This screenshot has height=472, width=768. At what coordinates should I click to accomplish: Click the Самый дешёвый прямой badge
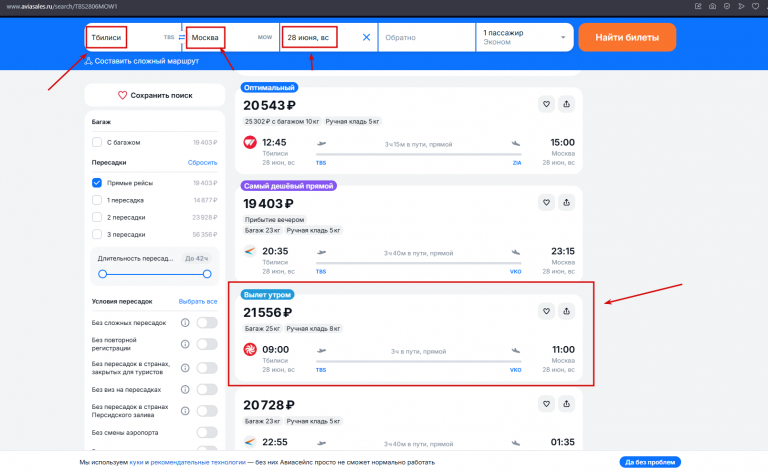(288, 186)
